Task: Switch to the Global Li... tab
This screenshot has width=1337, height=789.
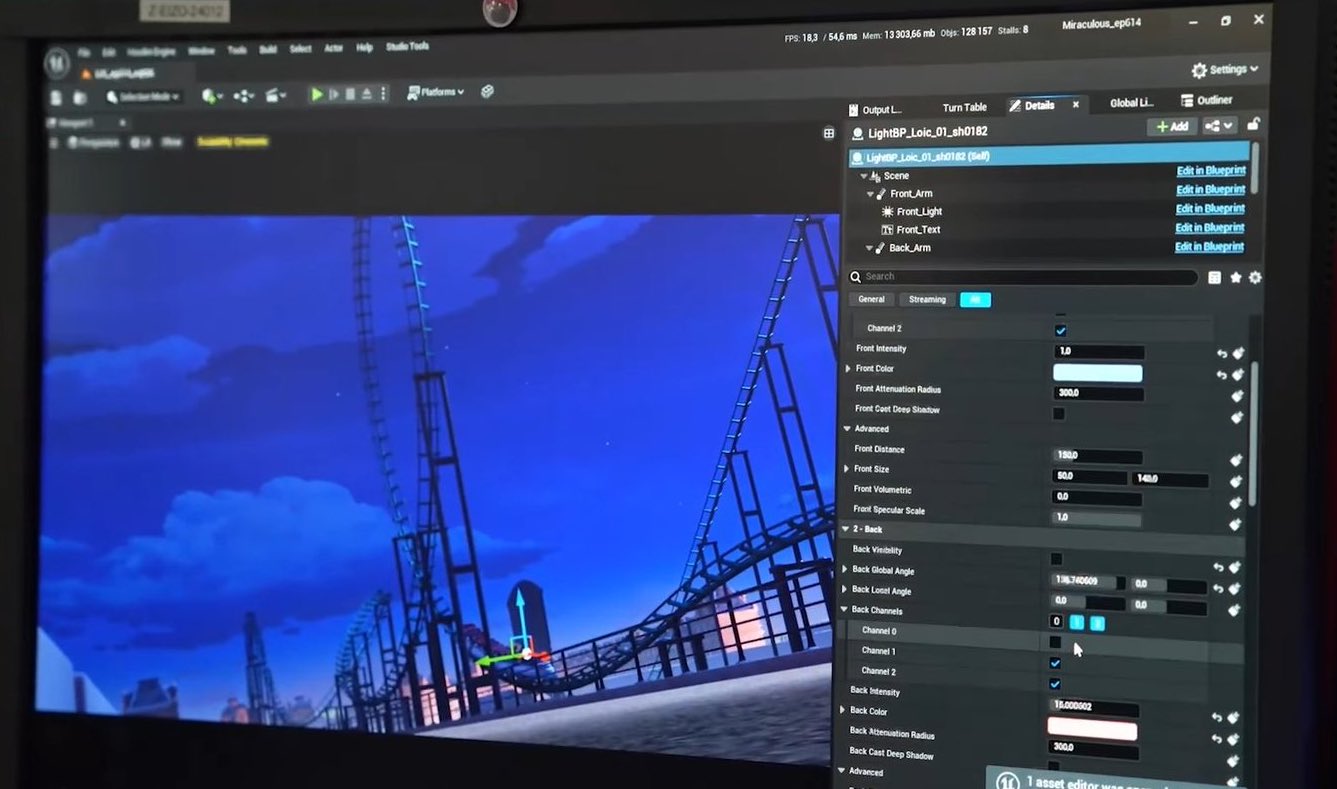Action: pyautogui.click(x=1131, y=103)
